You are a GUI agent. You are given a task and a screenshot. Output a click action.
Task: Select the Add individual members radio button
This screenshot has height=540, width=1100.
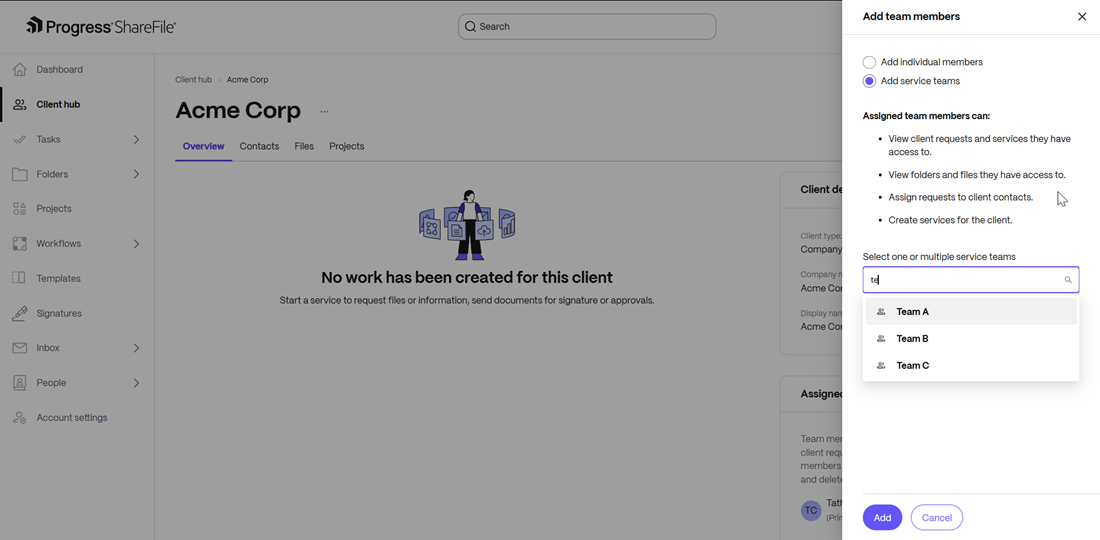pos(869,62)
